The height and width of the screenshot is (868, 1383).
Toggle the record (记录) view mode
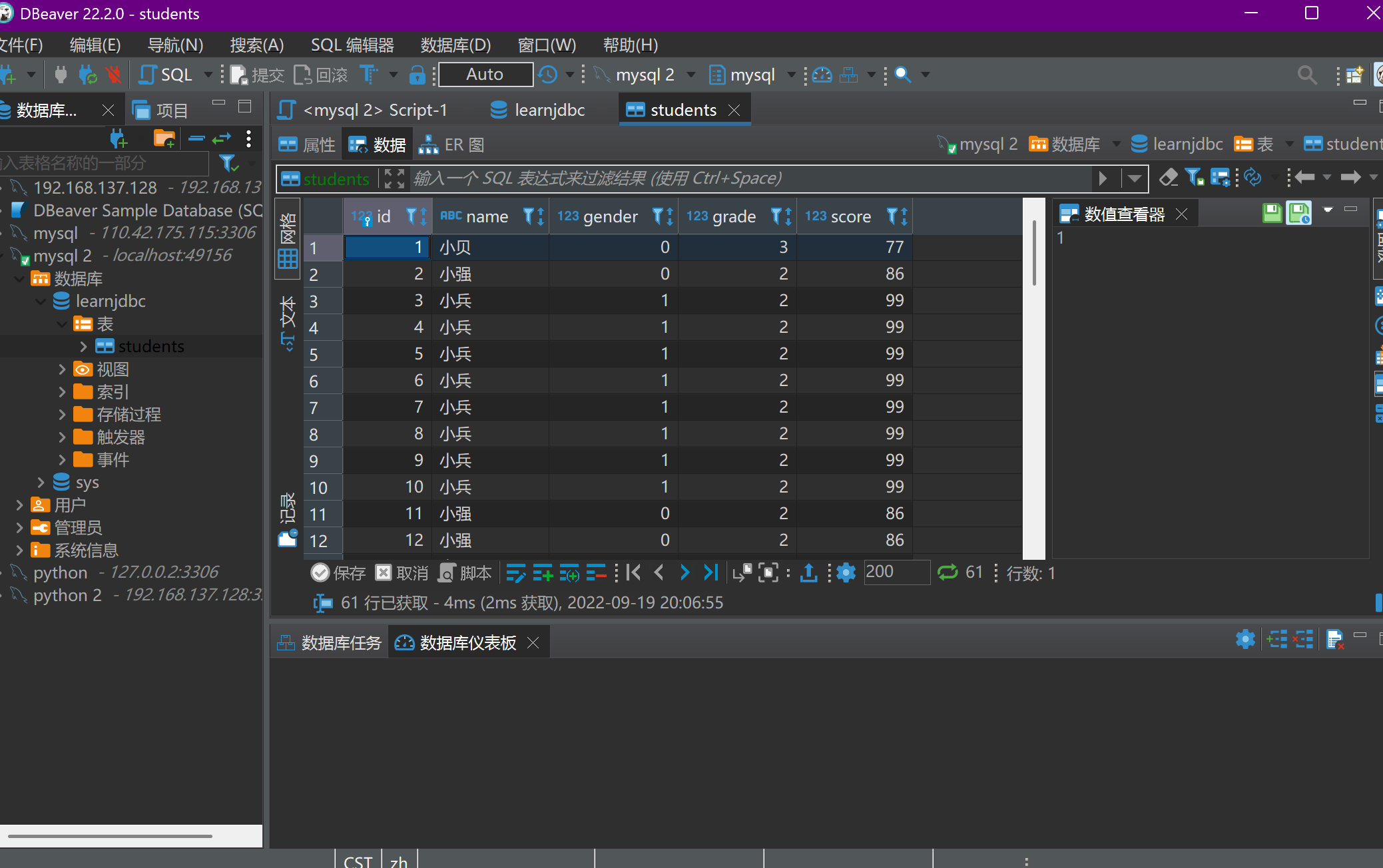point(288,519)
